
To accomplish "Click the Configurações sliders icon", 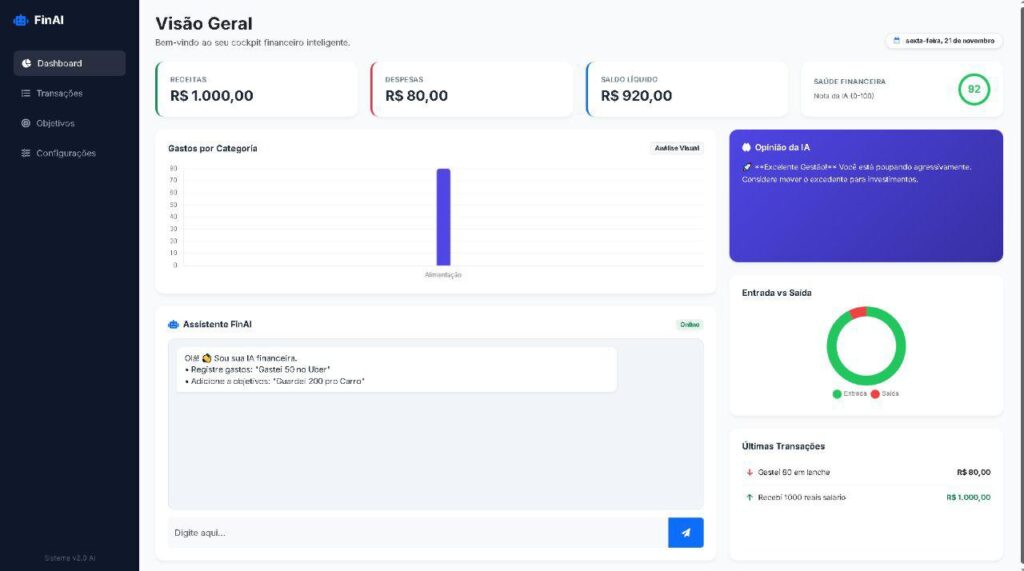I will coord(26,153).
